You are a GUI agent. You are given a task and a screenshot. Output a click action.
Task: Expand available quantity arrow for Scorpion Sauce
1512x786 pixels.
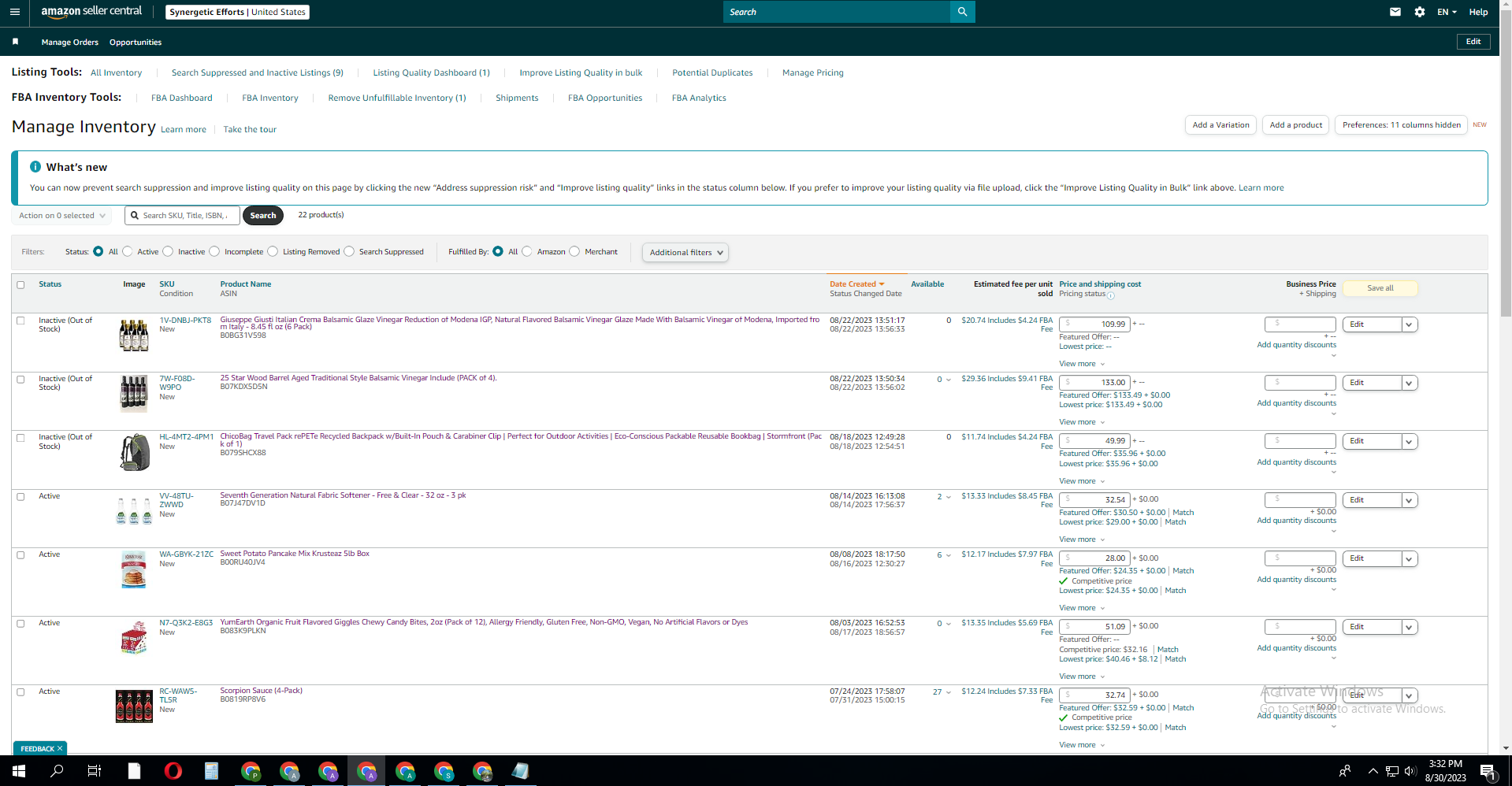(948, 692)
